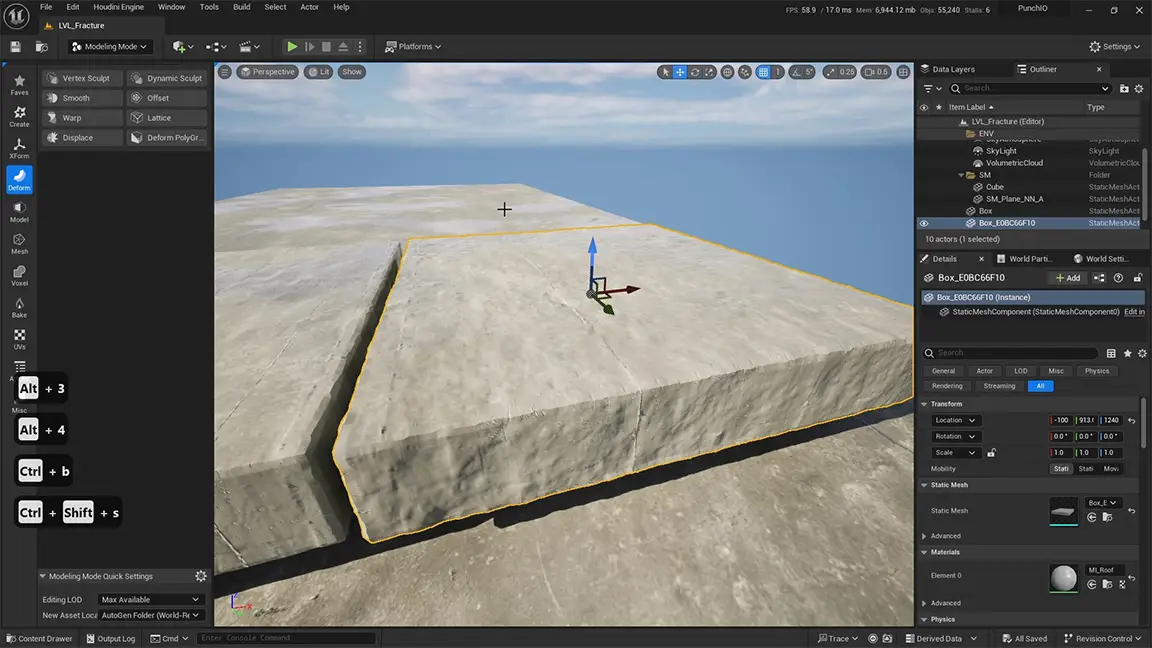Click the green Play button in toolbar

[x=292, y=46]
